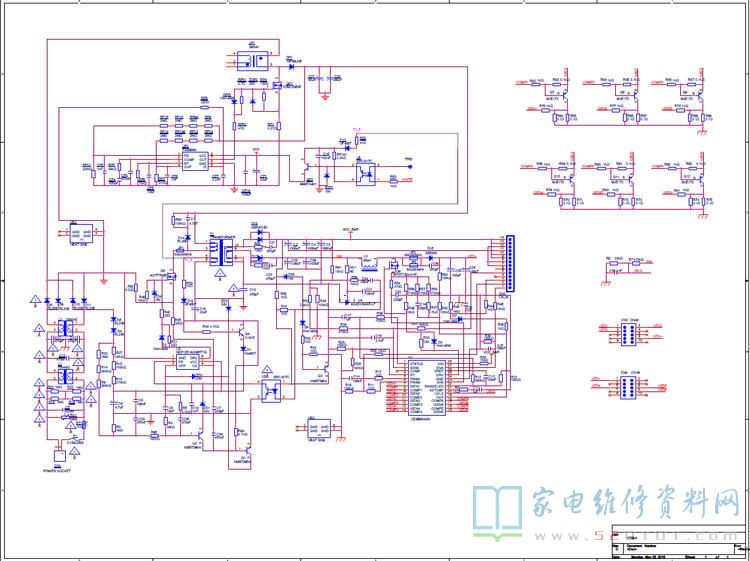Click the POWER SOCKET connector symbol
The image size is (750, 561).
coord(57,455)
